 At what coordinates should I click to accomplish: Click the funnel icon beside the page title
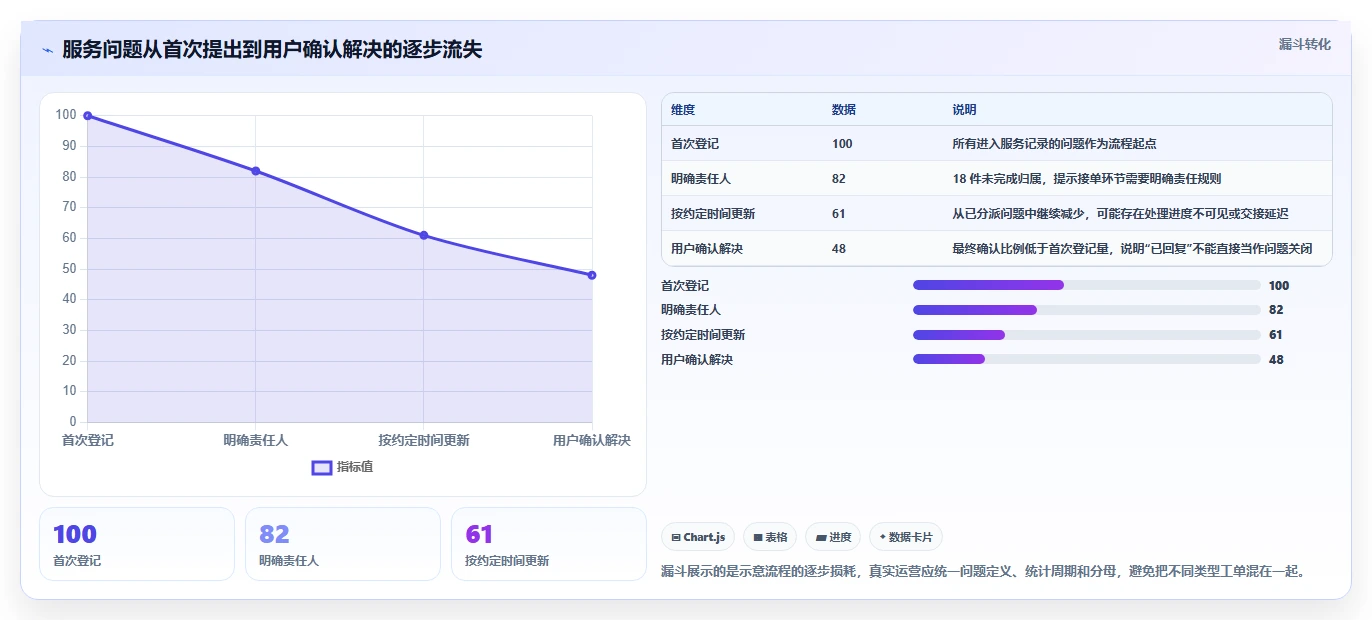[x=47, y=49]
